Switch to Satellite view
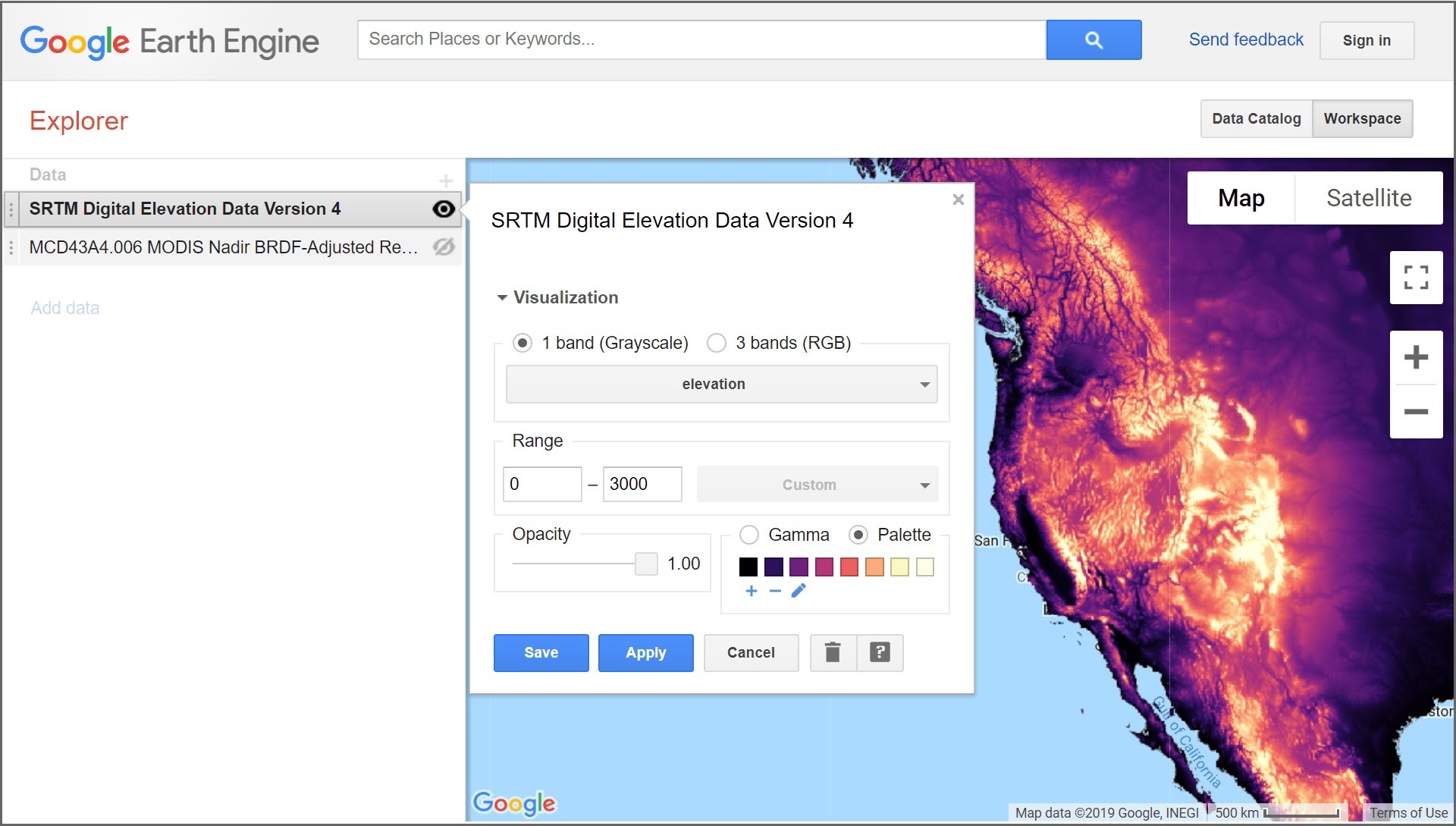The width and height of the screenshot is (1456, 826). [x=1369, y=198]
